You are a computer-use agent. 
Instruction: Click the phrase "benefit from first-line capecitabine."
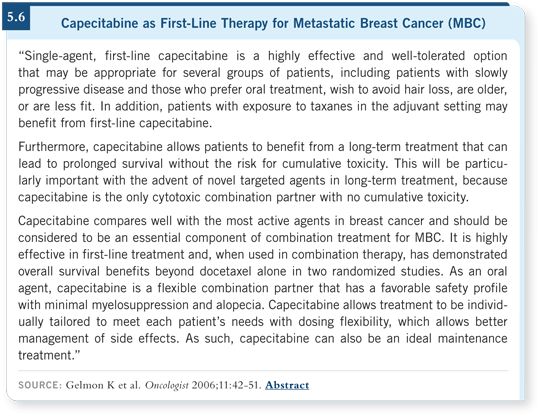point(115,123)
